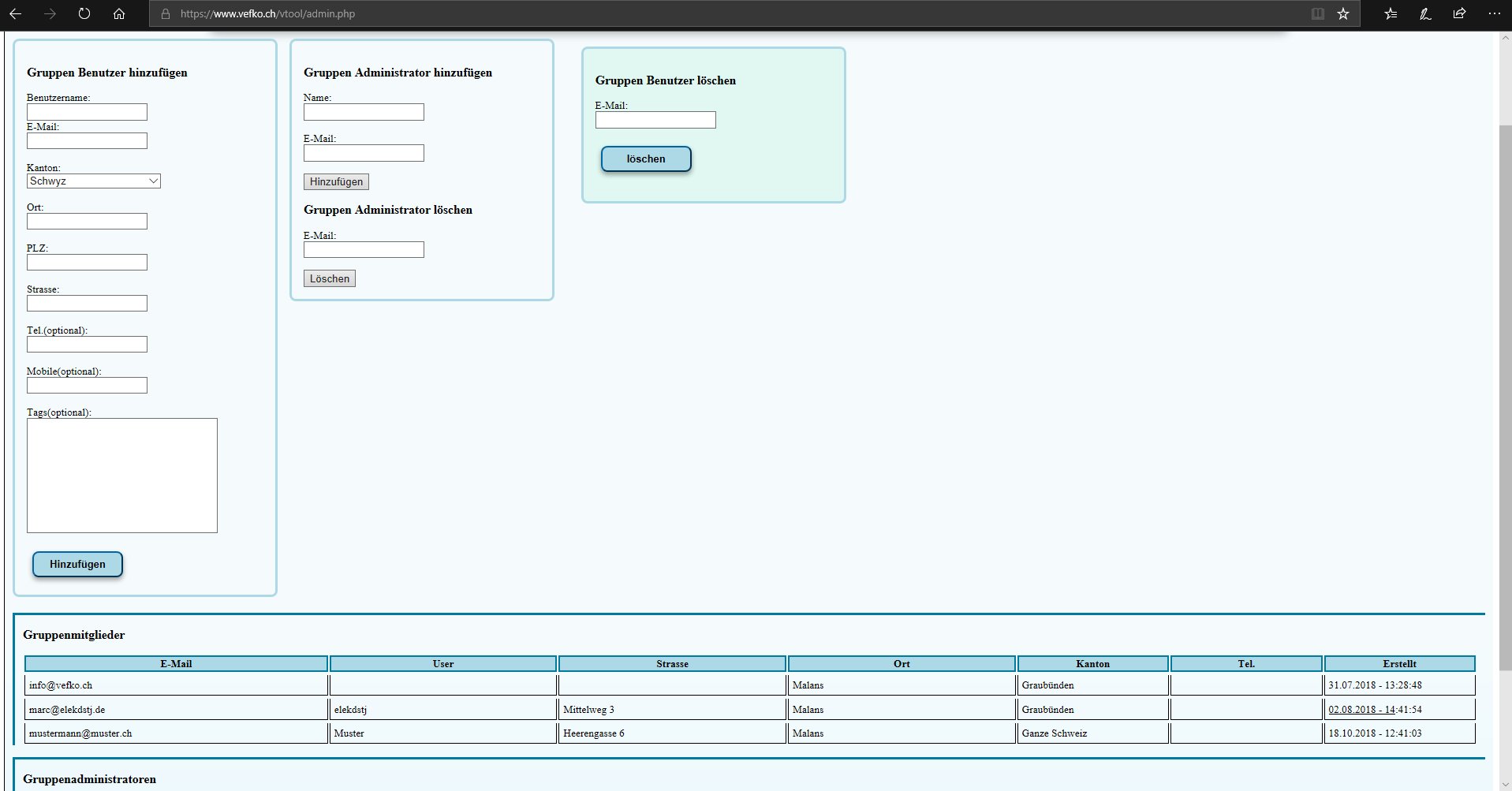Open the favorites hub icon
1512x791 pixels.
1391,13
